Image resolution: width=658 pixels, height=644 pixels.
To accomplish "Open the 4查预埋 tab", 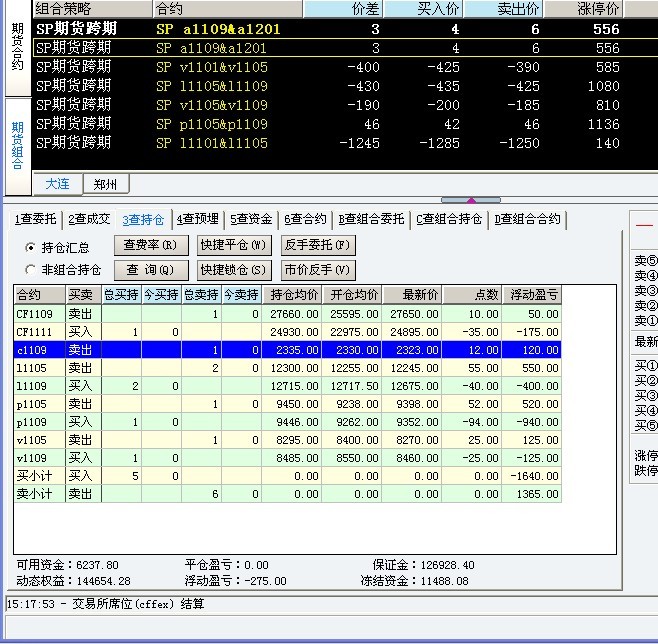I will (198, 219).
